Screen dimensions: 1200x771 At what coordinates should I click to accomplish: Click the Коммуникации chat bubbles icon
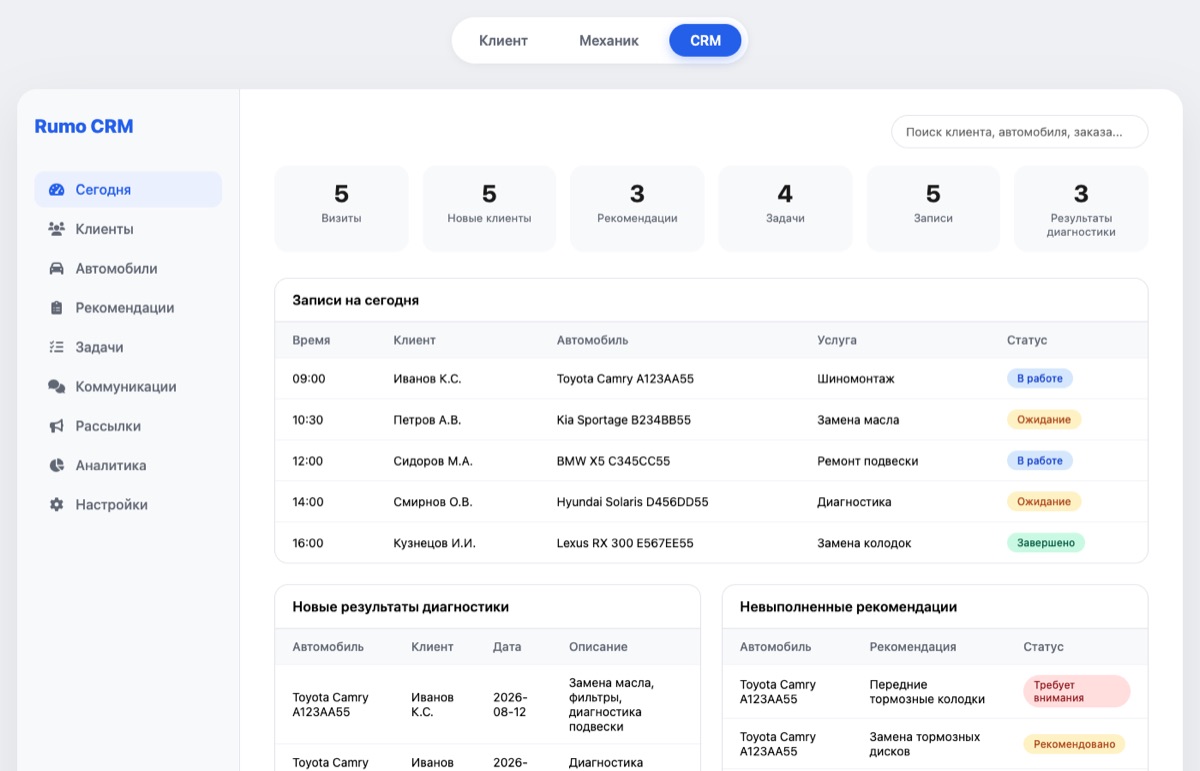[56, 387]
